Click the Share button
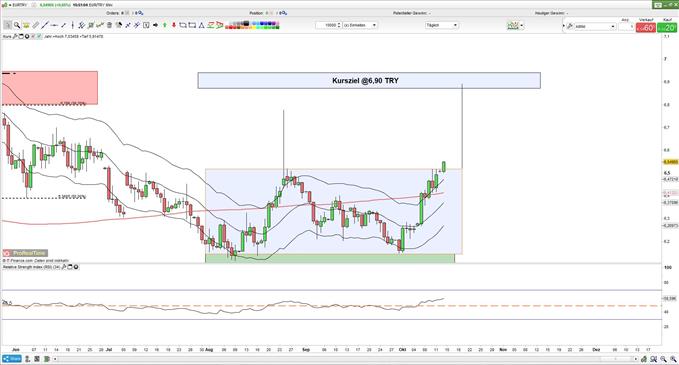The image size is (679, 365). (x=12, y=359)
